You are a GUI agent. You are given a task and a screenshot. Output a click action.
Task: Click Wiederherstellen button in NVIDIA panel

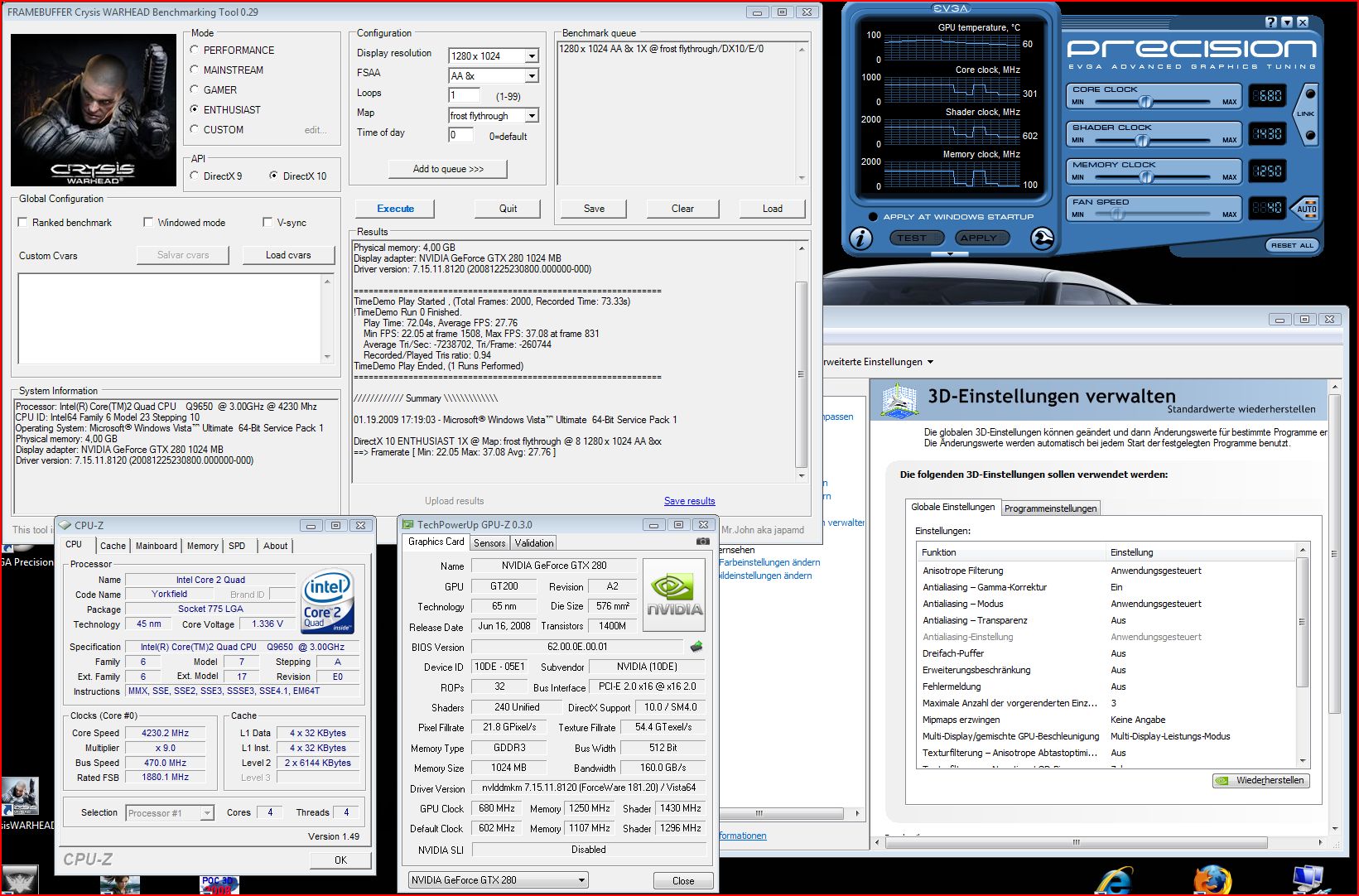coord(1261,780)
